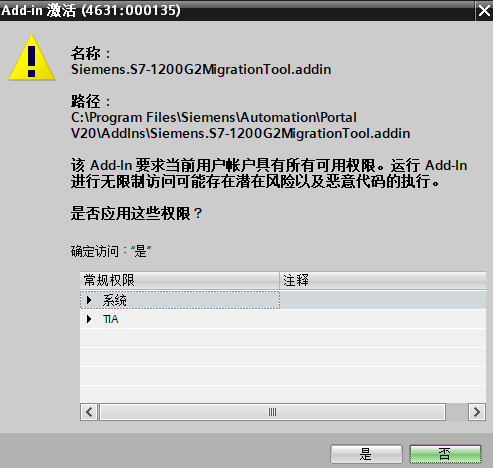Click the 常规权限 column header
The image size is (493, 468).
pyautogui.click(x=179, y=280)
